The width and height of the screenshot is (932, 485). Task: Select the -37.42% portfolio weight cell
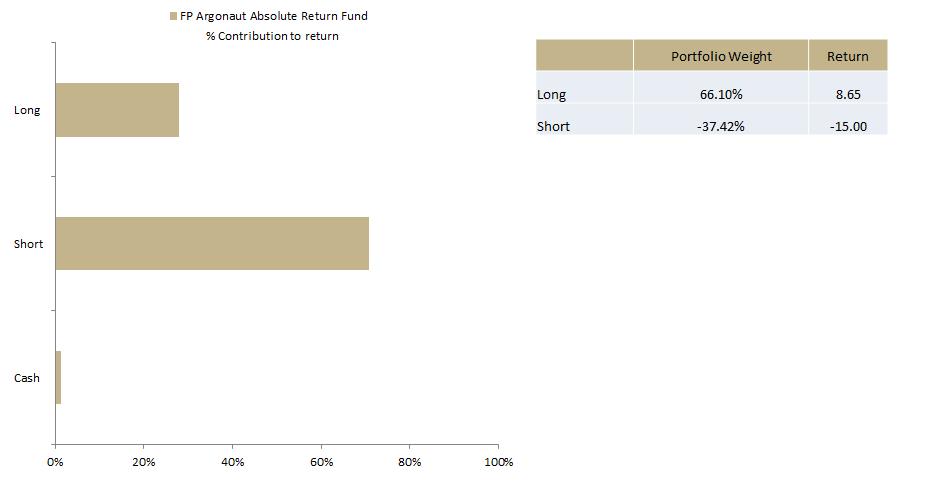pyautogui.click(x=721, y=126)
